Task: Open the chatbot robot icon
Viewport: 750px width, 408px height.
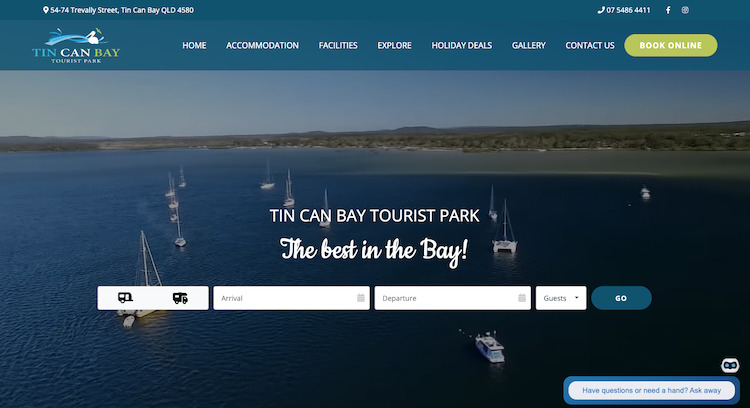Action: [x=730, y=365]
